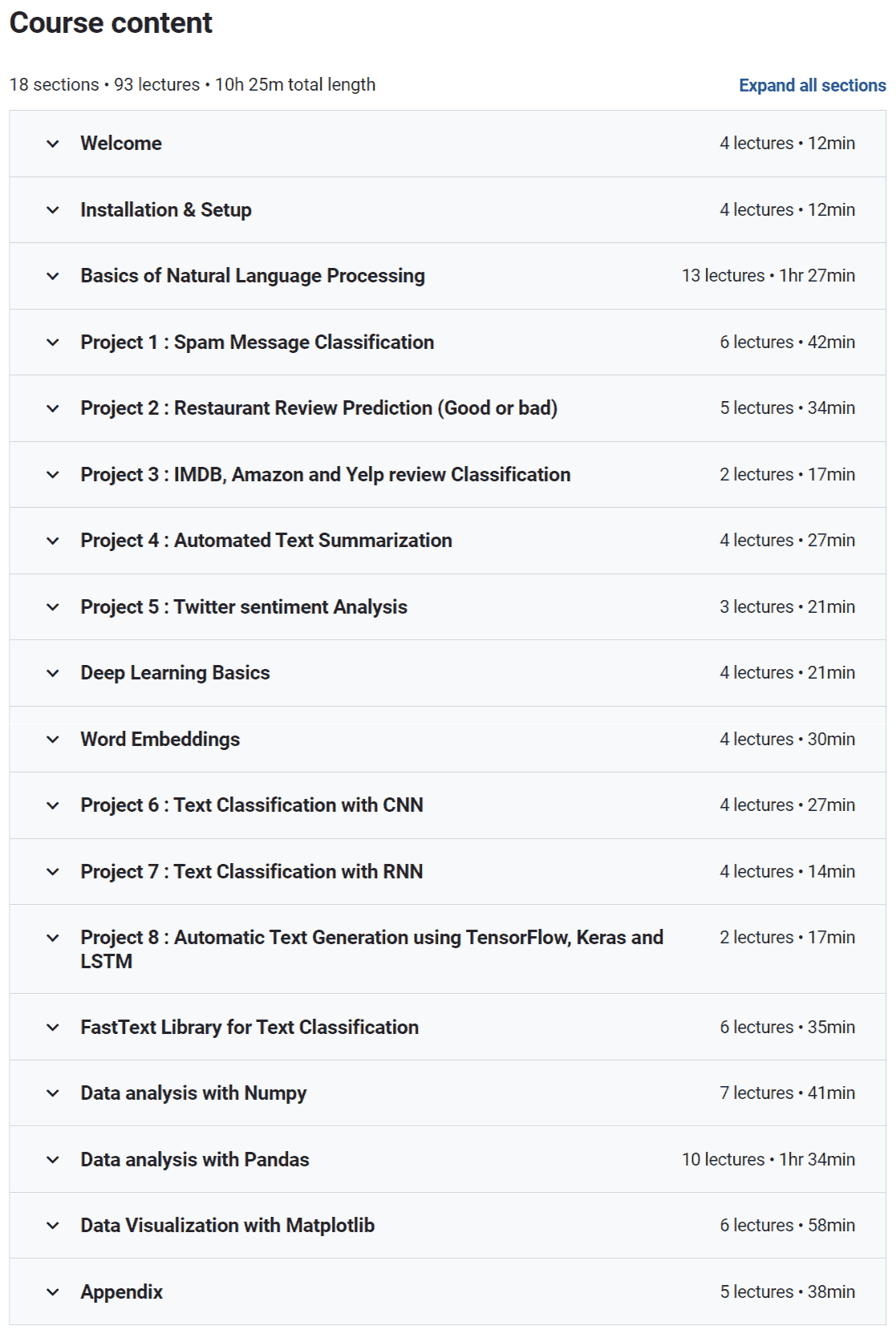896x1338 pixels.
Task: Click the Expand all sections link
Action: click(x=813, y=86)
